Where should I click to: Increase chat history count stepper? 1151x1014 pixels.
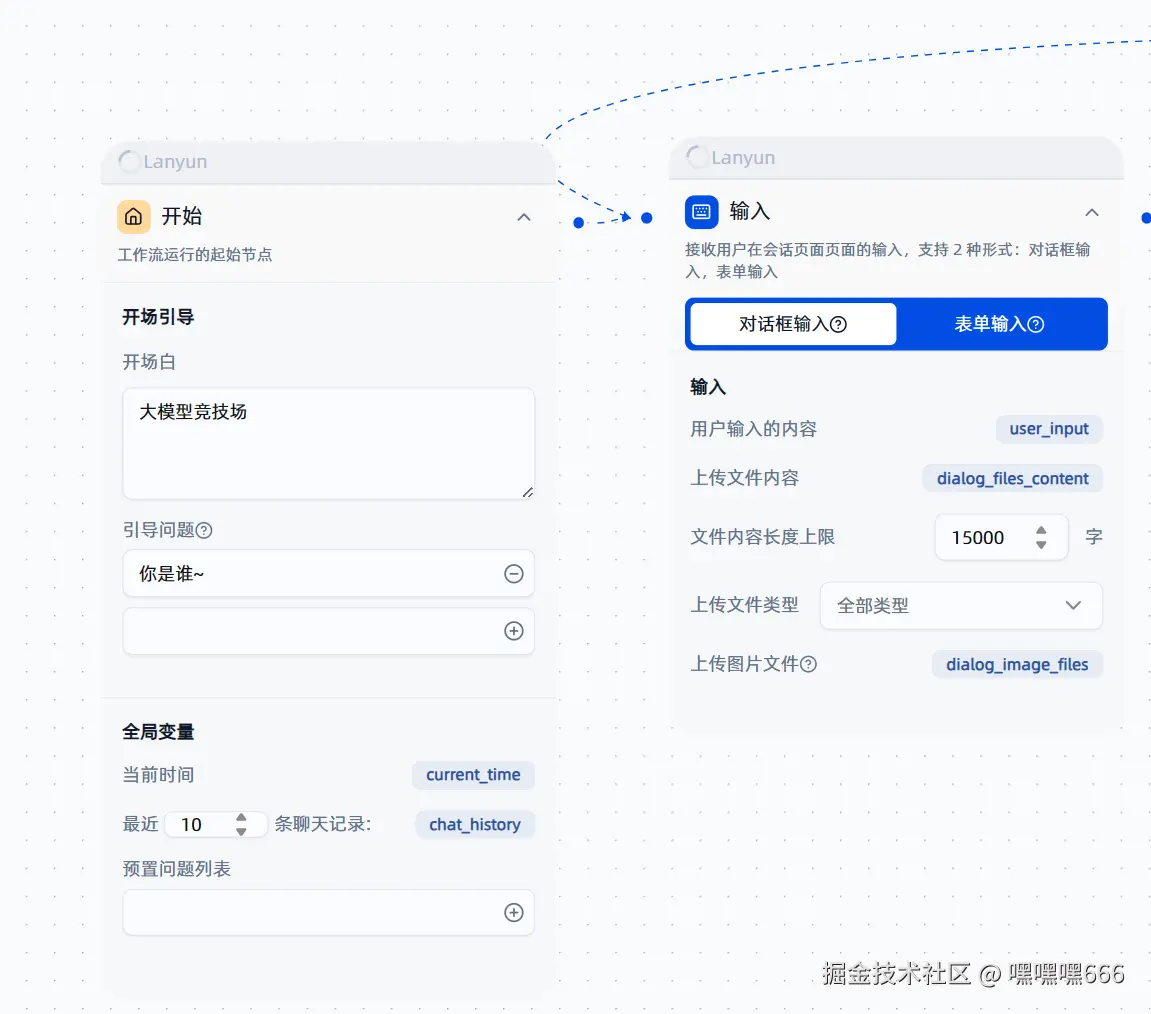[242, 817]
